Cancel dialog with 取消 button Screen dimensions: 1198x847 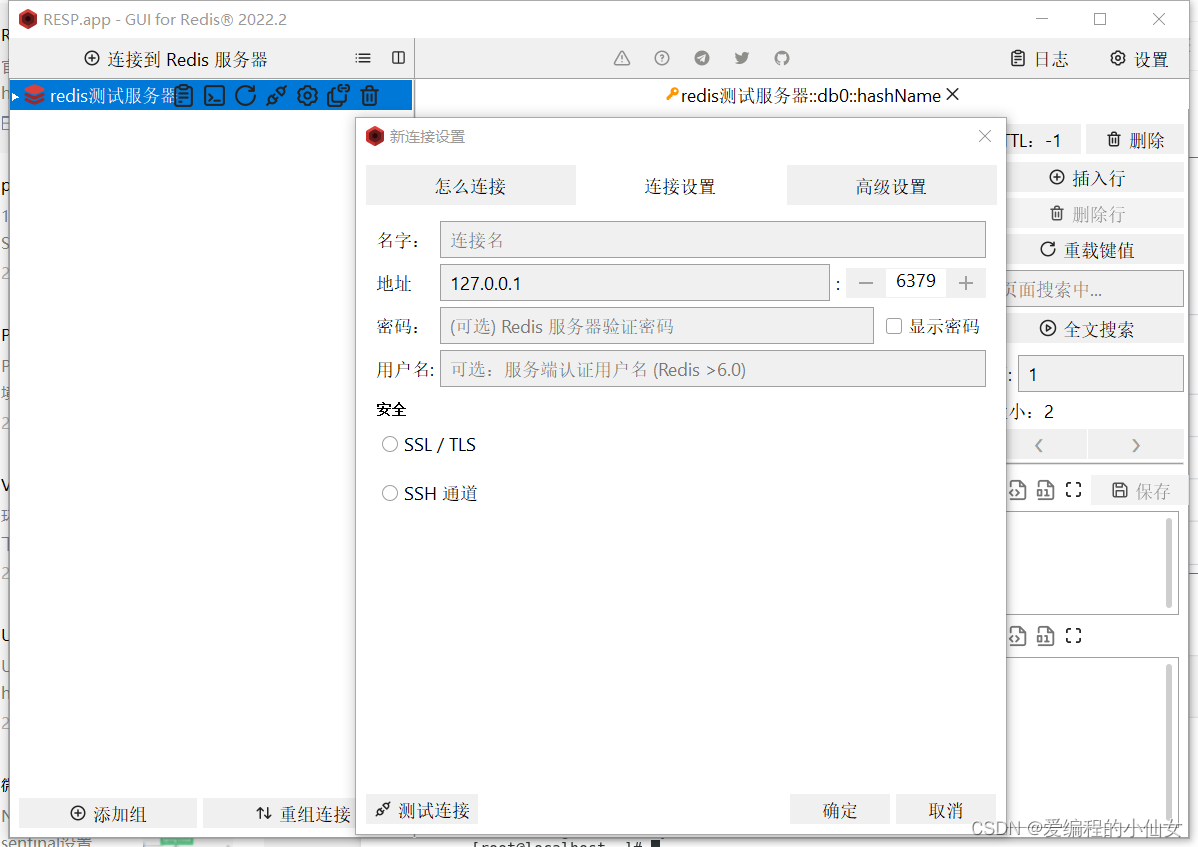[946, 810]
